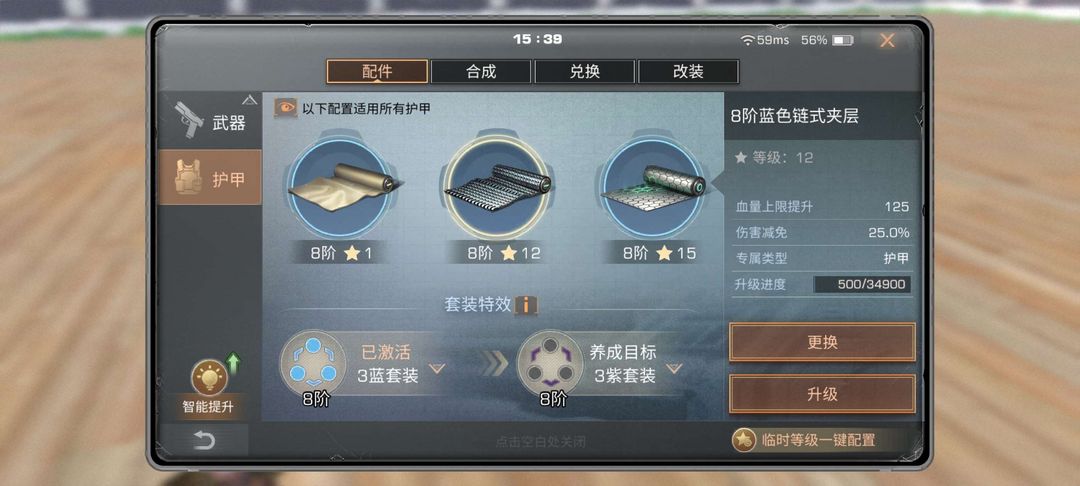Collapse the sidebar using the top triangle
The height and width of the screenshot is (486, 1080).
point(249,100)
